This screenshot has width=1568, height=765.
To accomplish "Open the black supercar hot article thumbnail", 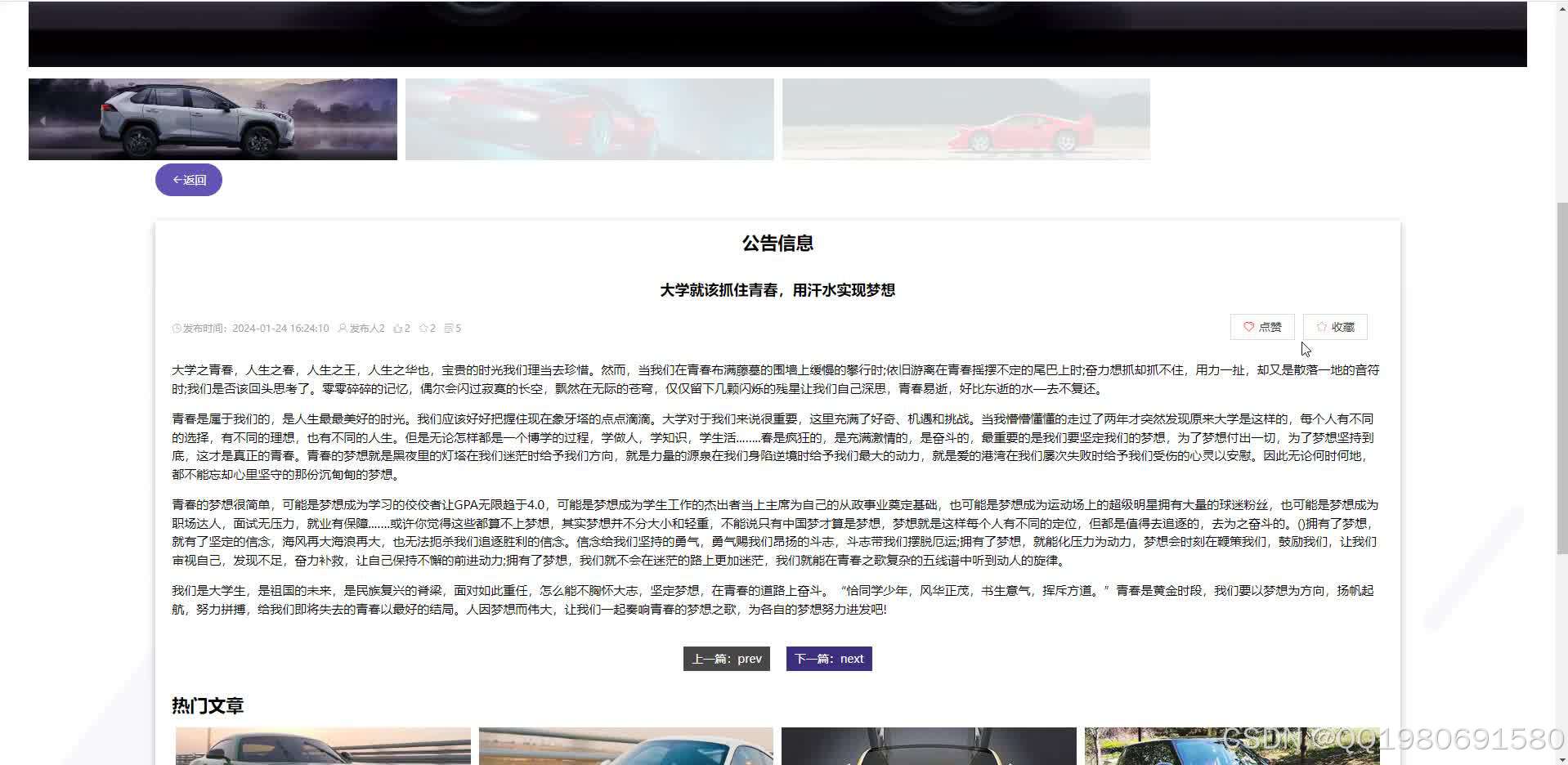I will 928,745.
